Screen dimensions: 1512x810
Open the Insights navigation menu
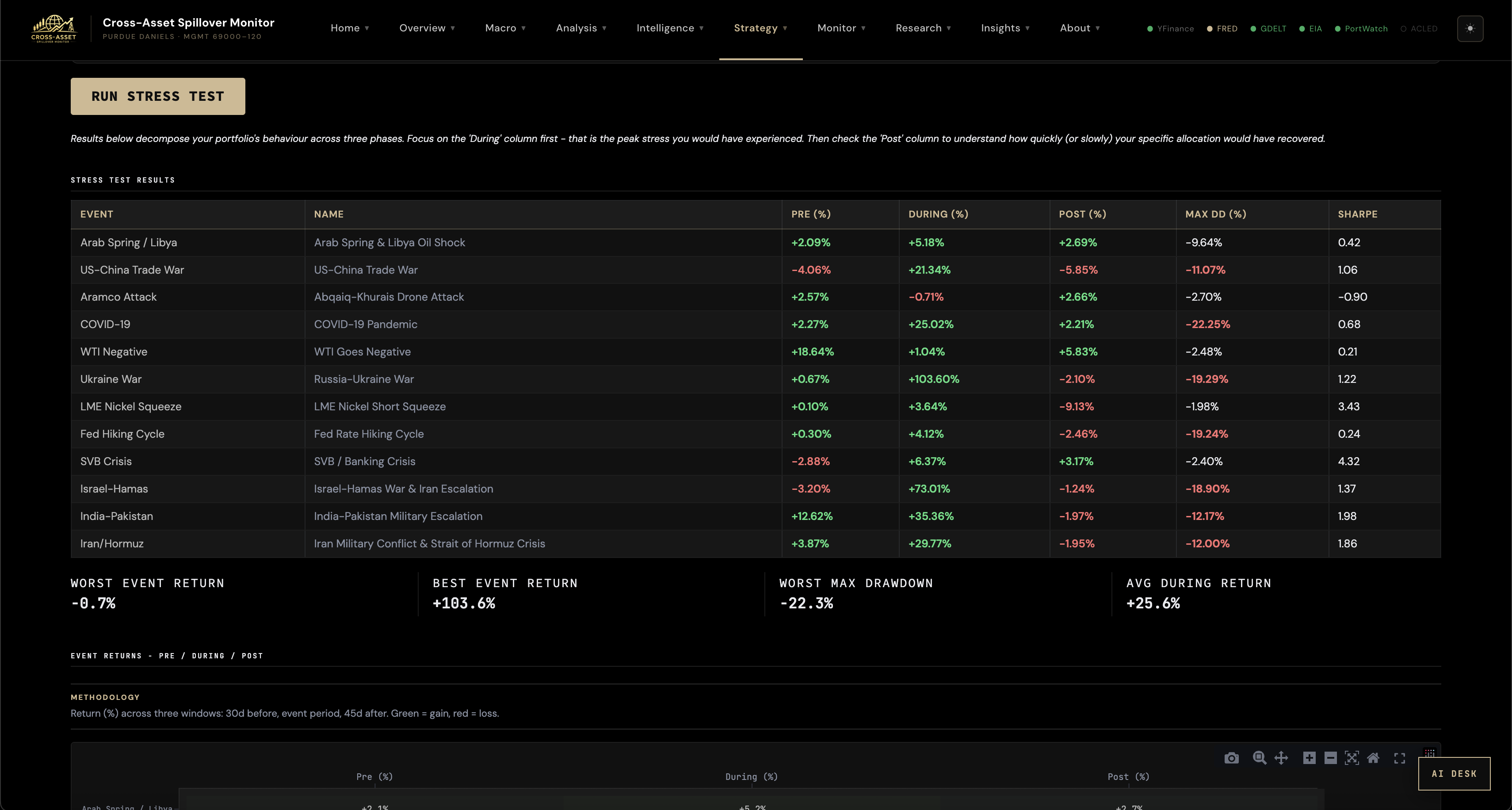[1005, 28]
